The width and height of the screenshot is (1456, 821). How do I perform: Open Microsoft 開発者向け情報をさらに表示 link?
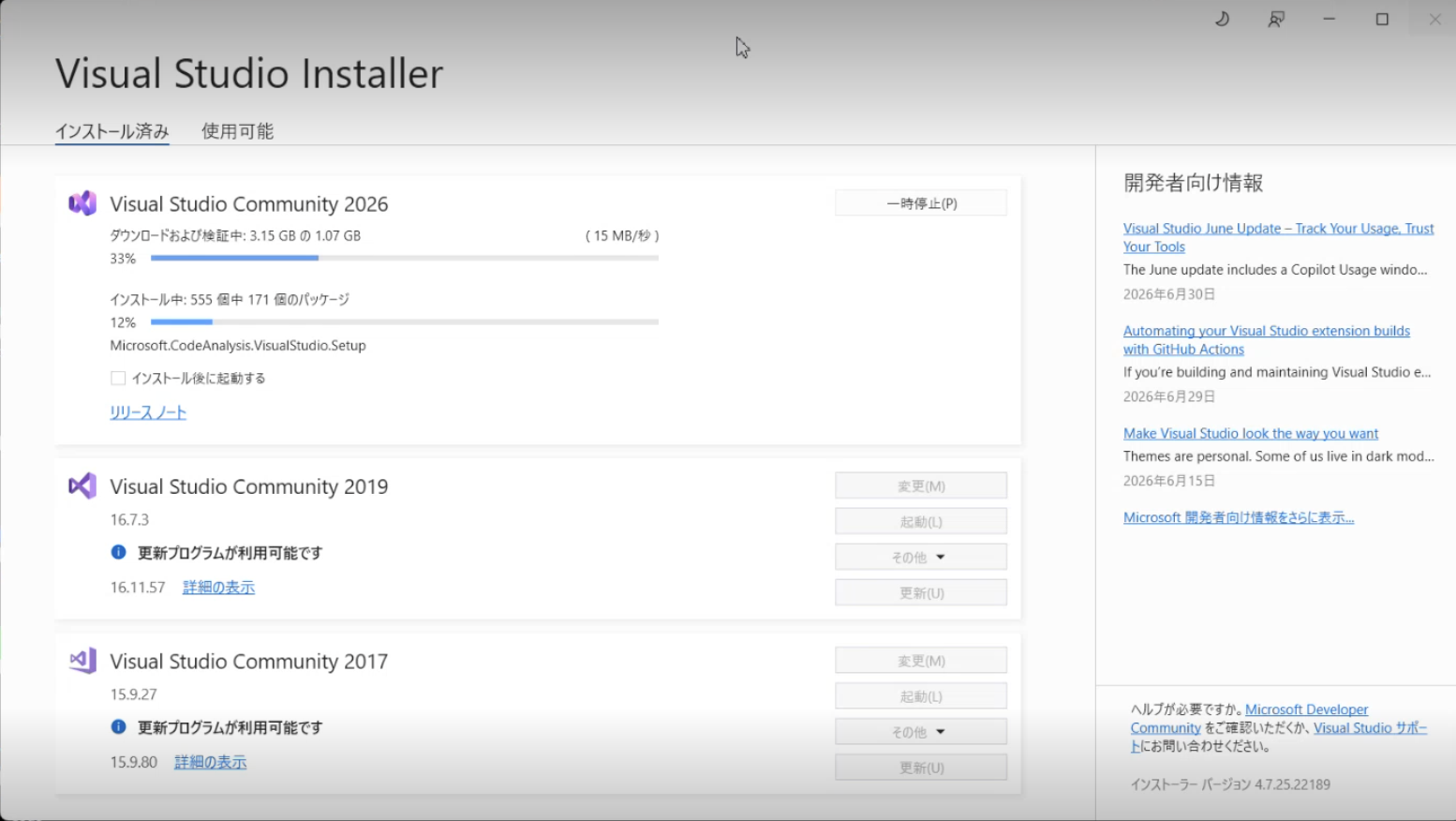1239,517
